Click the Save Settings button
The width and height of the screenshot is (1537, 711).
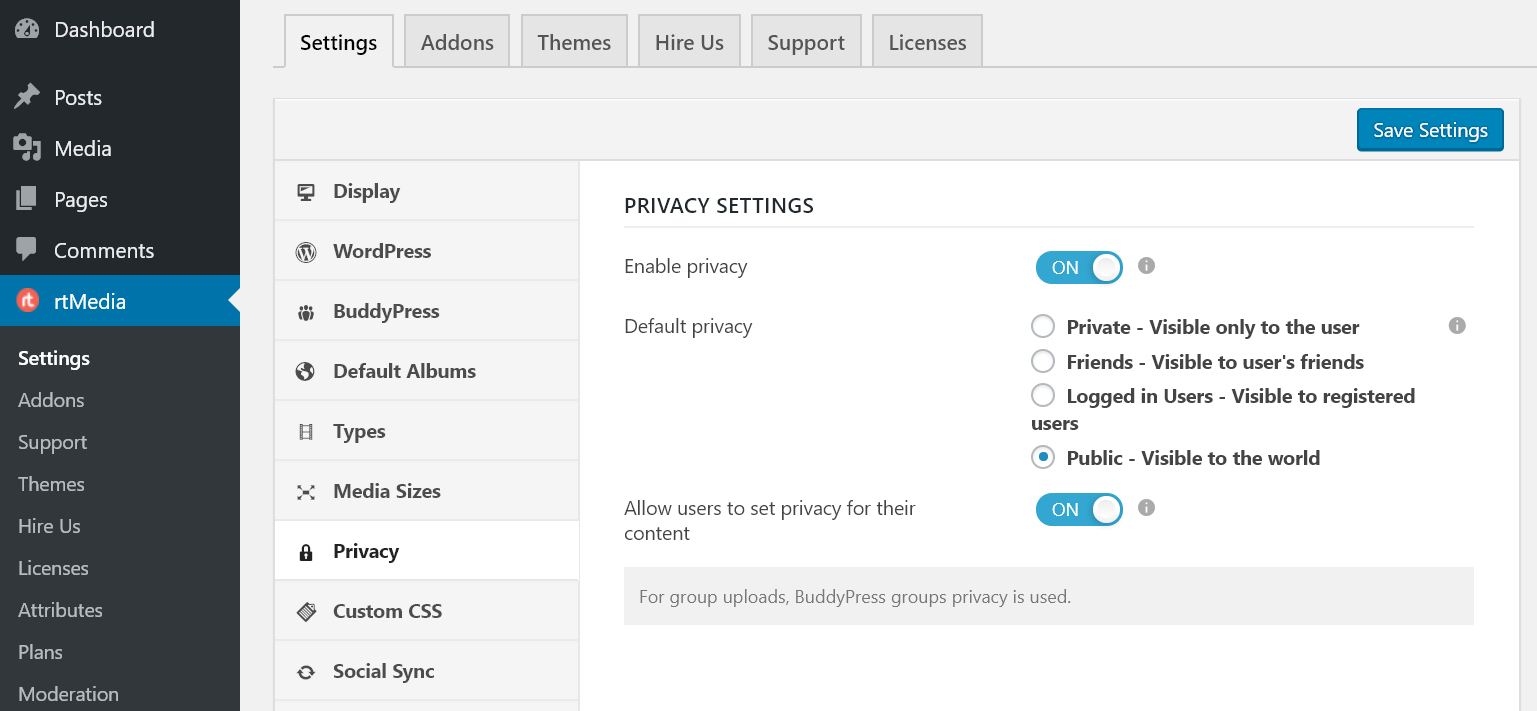pyautogui.click(x=1429, y=129)
